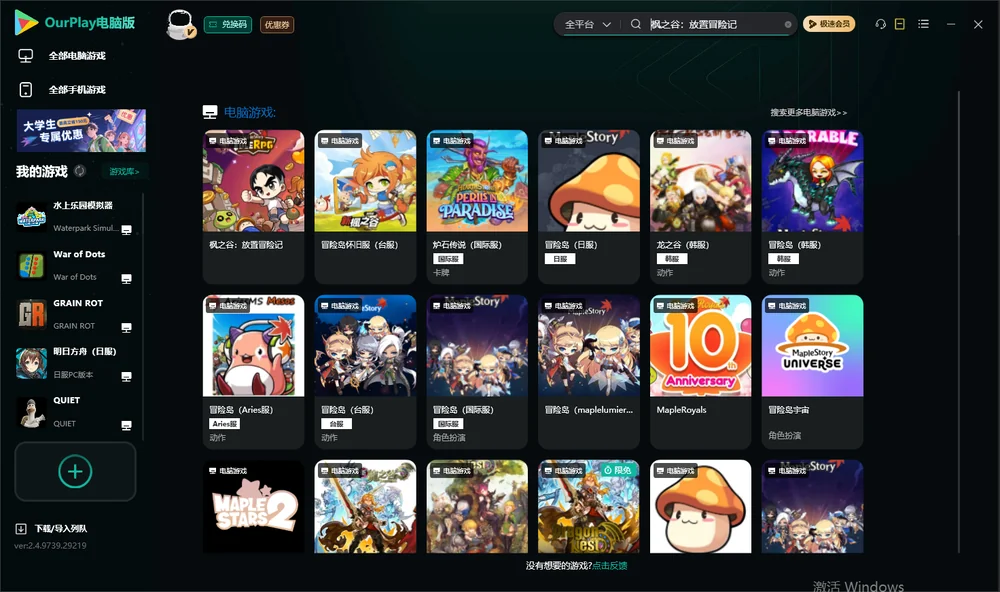Open the 大学生专属优惠 promo banner

[x=81, y=131]
